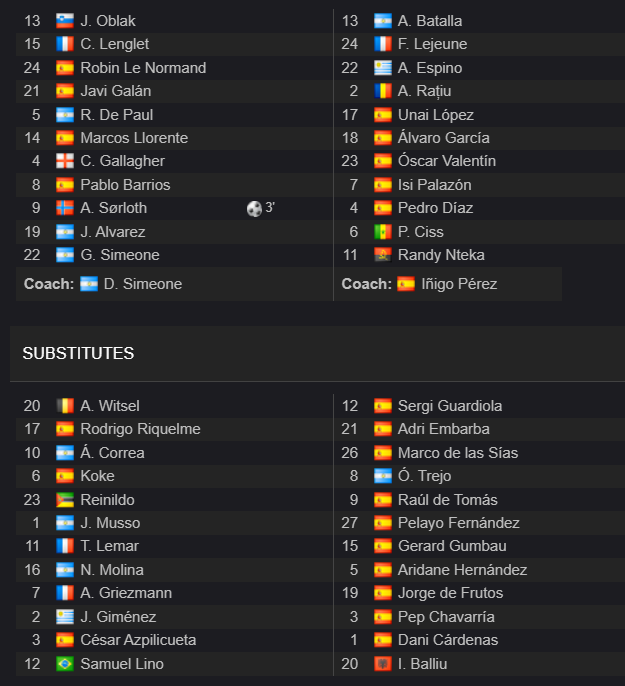Open Raúl de Tomás substitute entry

[447, 500]
